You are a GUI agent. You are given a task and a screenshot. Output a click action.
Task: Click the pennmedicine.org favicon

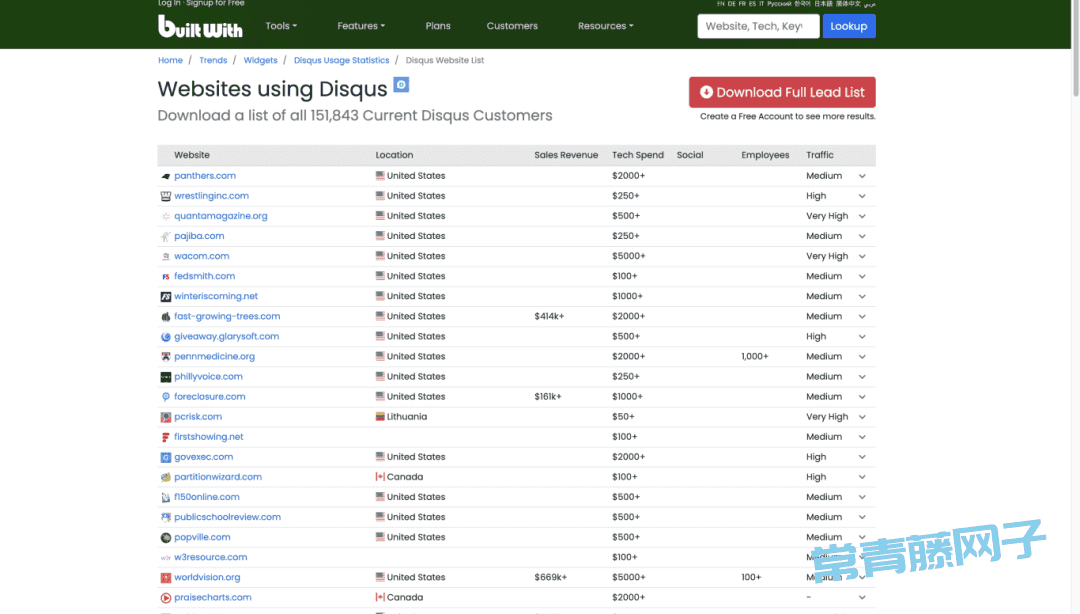[165, 357]
